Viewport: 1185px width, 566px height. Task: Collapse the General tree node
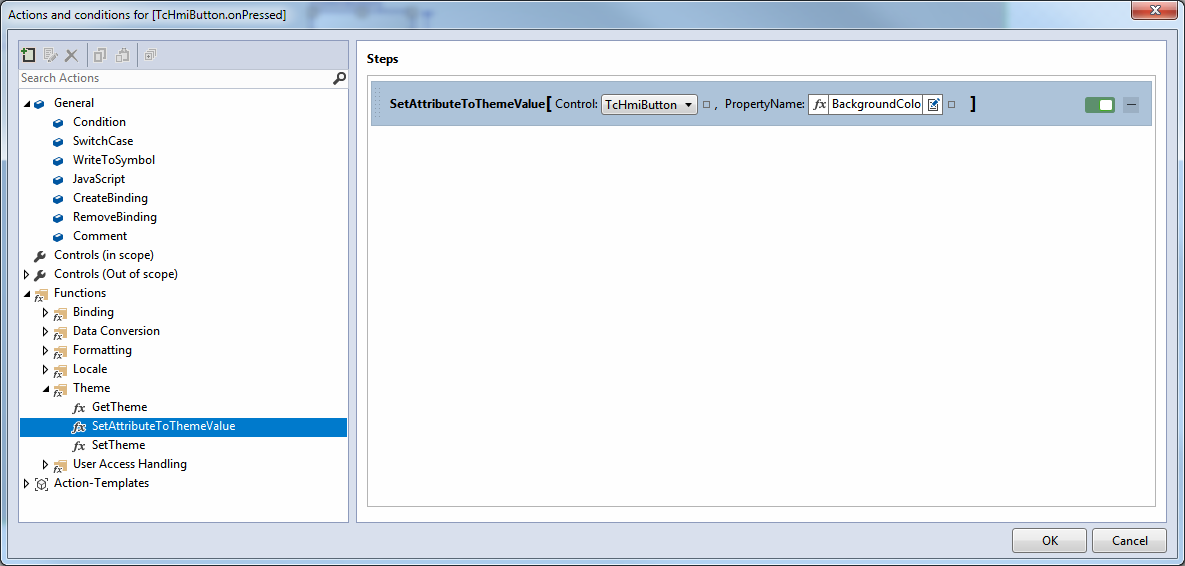[26, 104]
